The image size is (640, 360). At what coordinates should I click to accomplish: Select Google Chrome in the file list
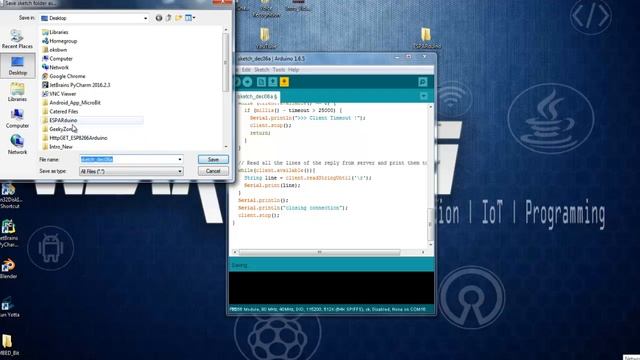click(64, 76)
